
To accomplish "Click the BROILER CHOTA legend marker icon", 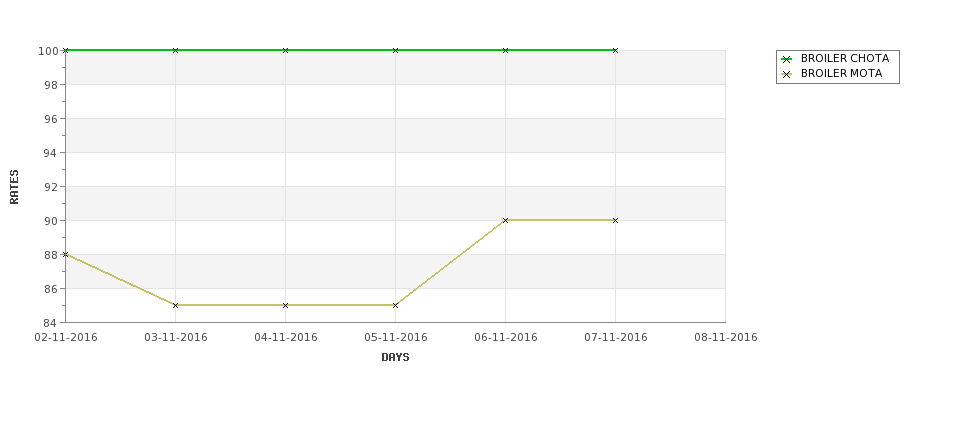I will click(x=787, y=59).
